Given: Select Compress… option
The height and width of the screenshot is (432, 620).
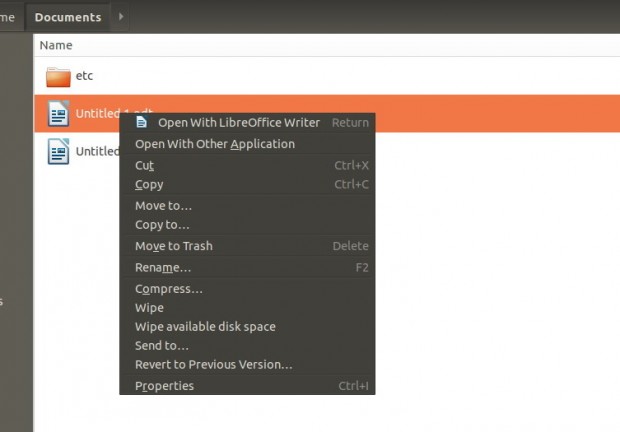Looking at the screenshot, I should click(x=168, y=289).
